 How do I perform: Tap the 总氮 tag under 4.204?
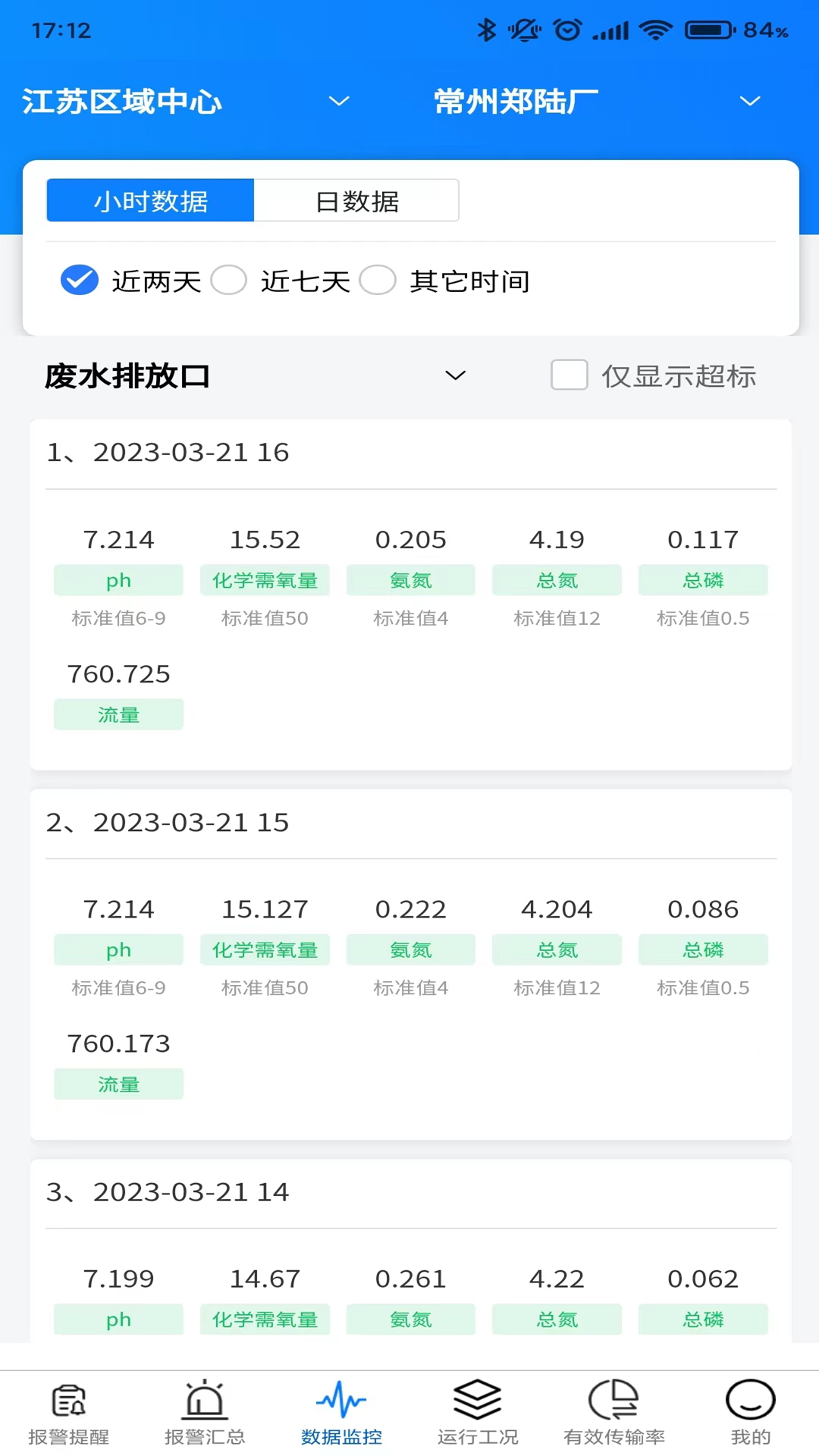(557, 949)
